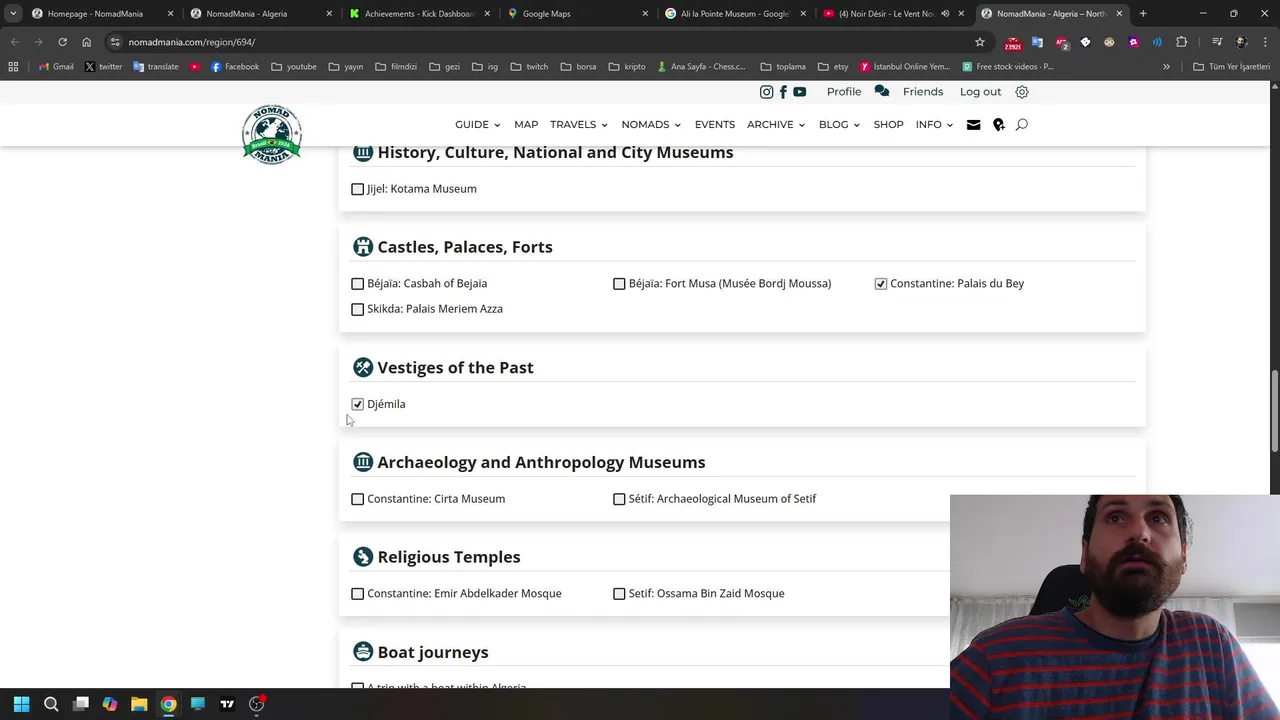Open the Free stock videos bookmark

[x=1008, y=67]
